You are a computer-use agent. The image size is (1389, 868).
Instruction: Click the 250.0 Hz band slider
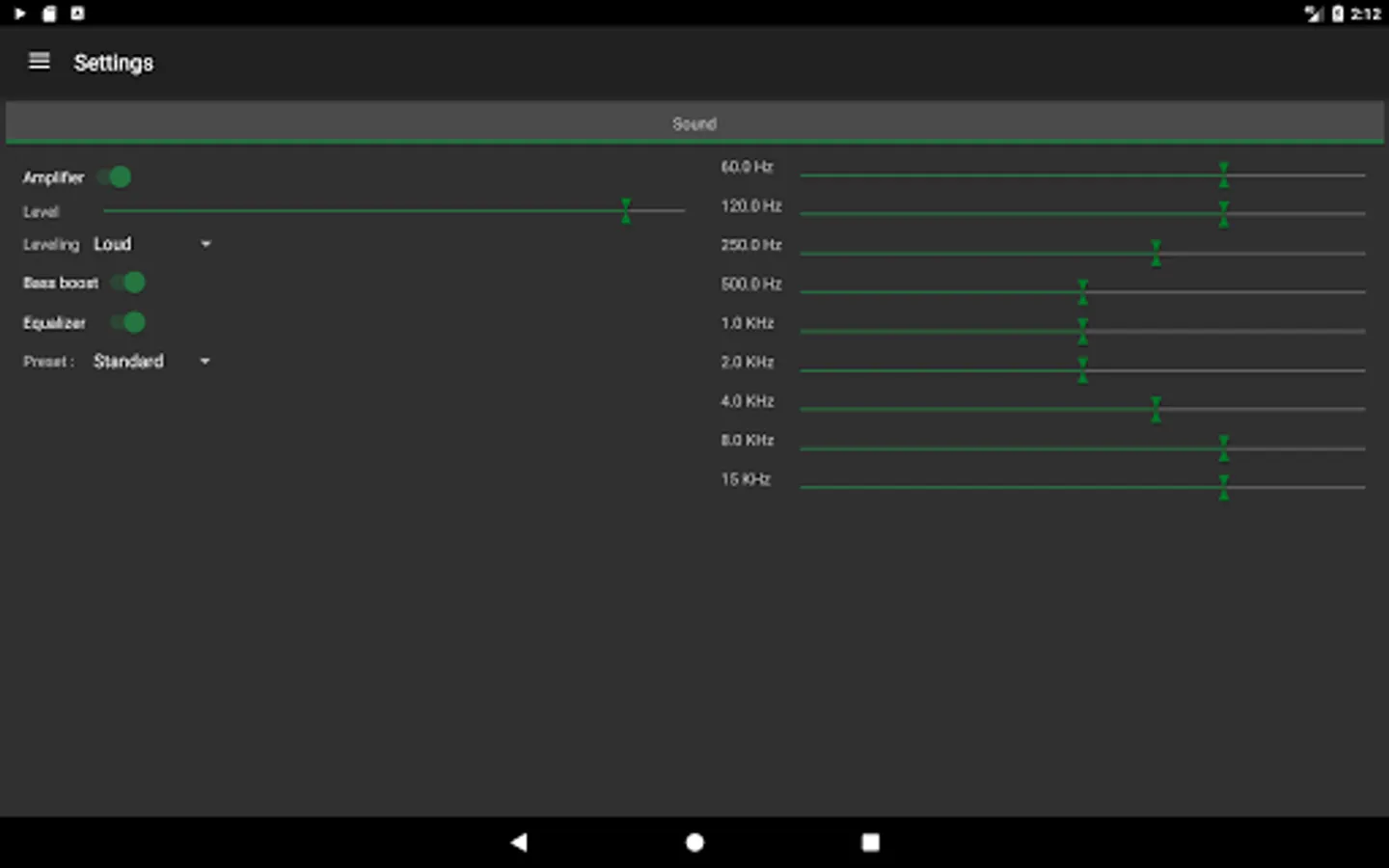1082,253
